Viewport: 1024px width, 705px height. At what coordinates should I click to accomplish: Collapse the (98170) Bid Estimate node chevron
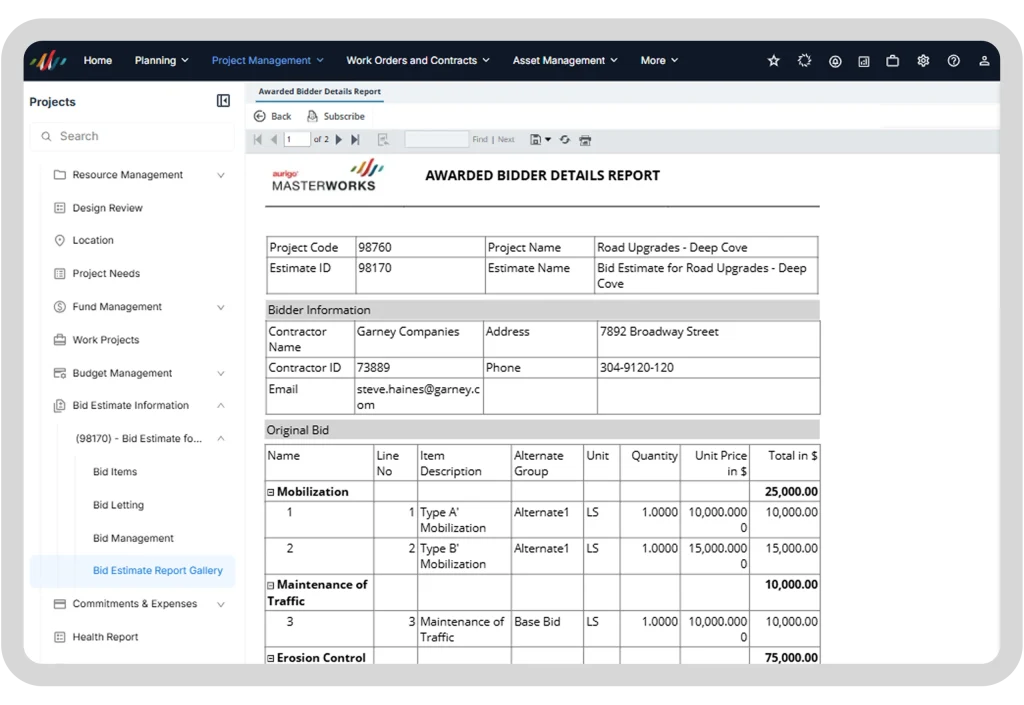tap(221, 439)
